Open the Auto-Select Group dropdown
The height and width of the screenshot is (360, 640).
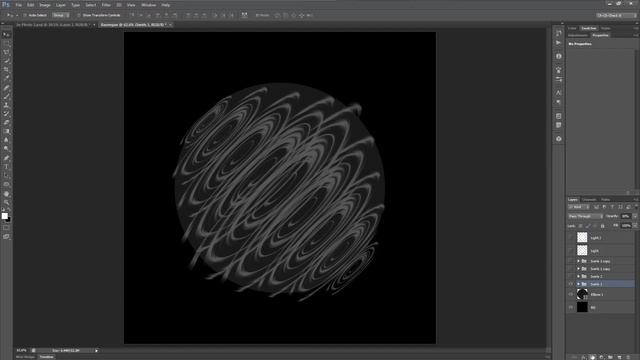61,15
